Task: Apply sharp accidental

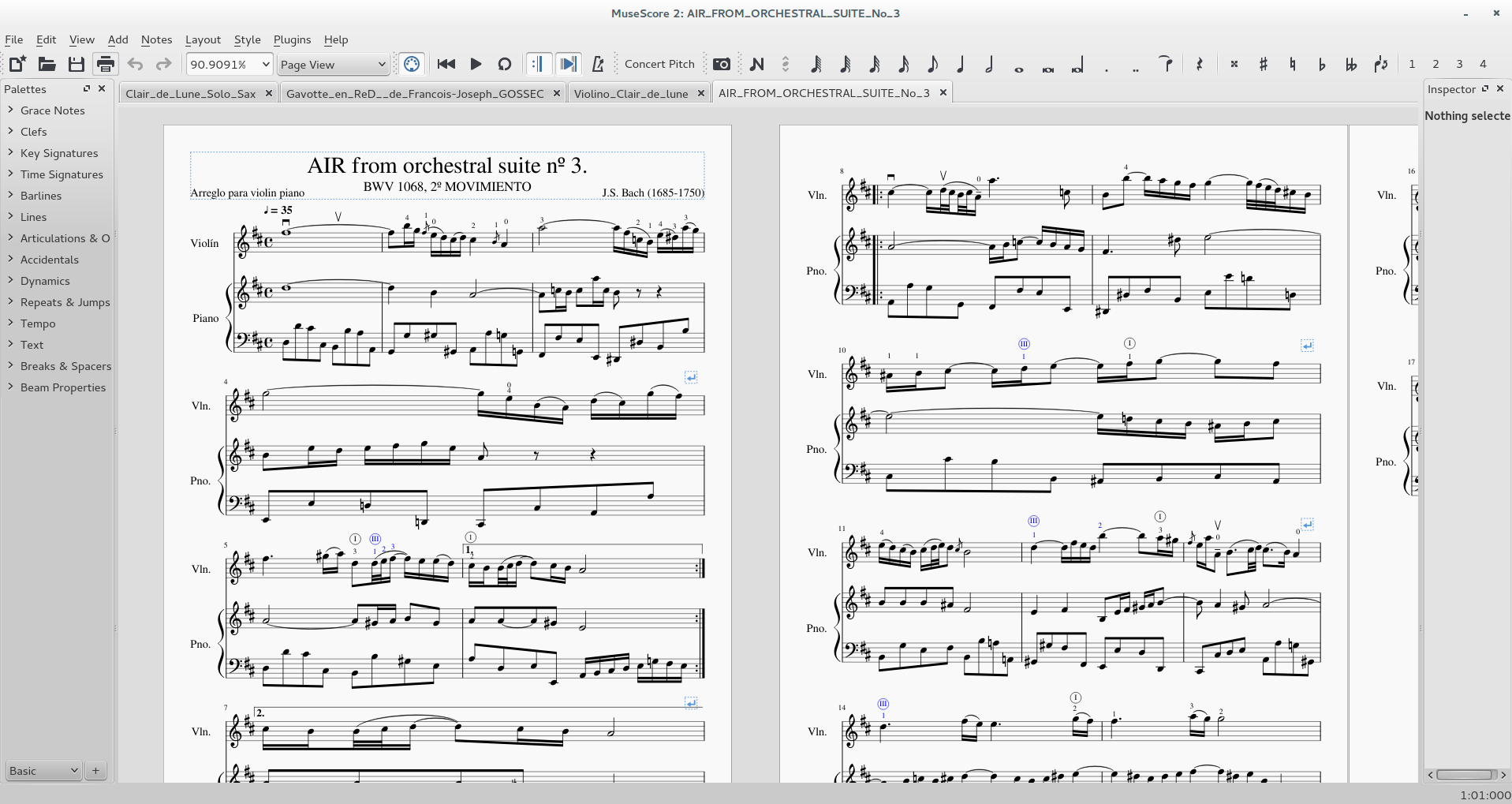Action: click(1263, 64)
